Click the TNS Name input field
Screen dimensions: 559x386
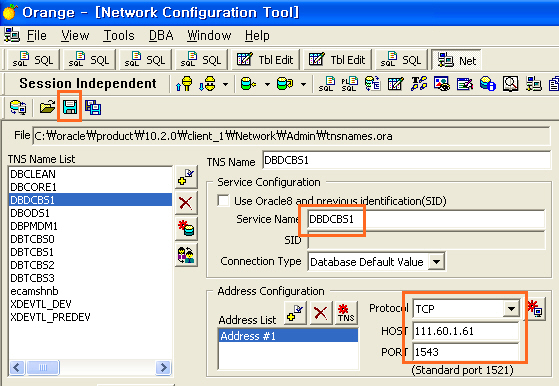click(406, 160)
